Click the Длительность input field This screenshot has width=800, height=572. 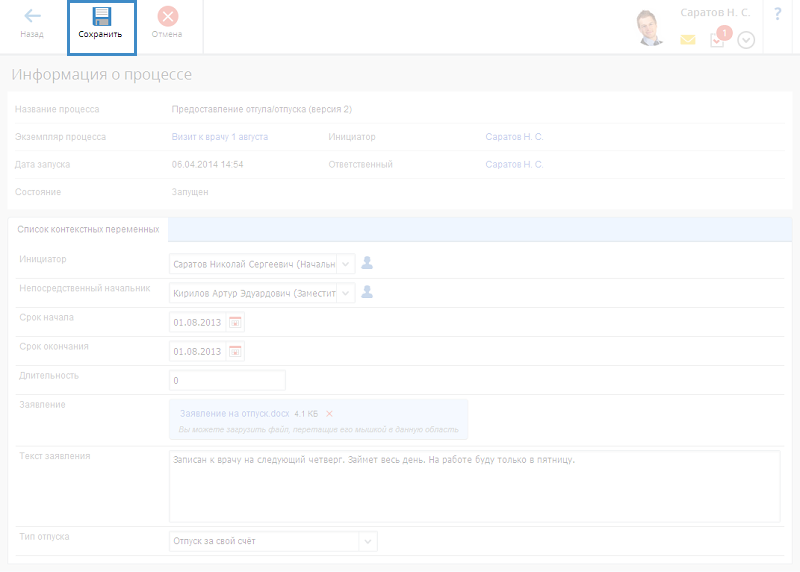pyautogui.click(x=228, y=380)
